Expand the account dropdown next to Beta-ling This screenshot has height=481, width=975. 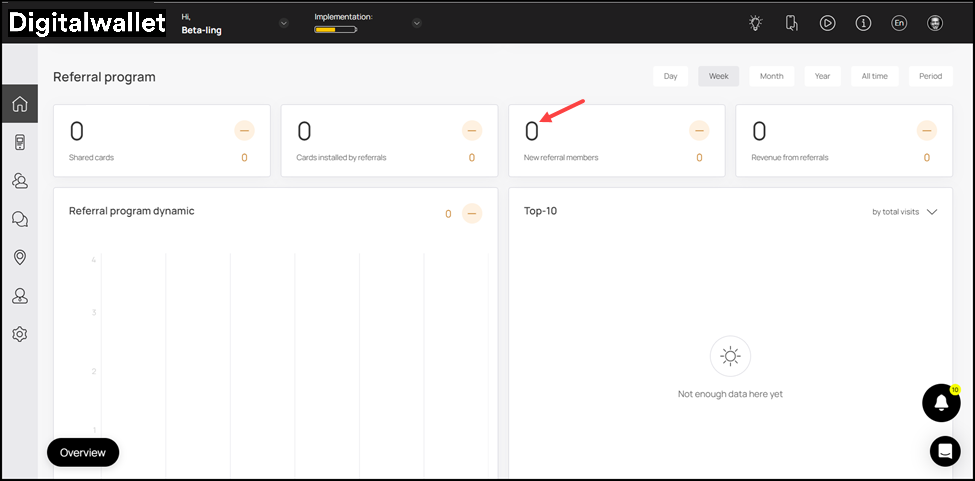[x=284, y=23]
